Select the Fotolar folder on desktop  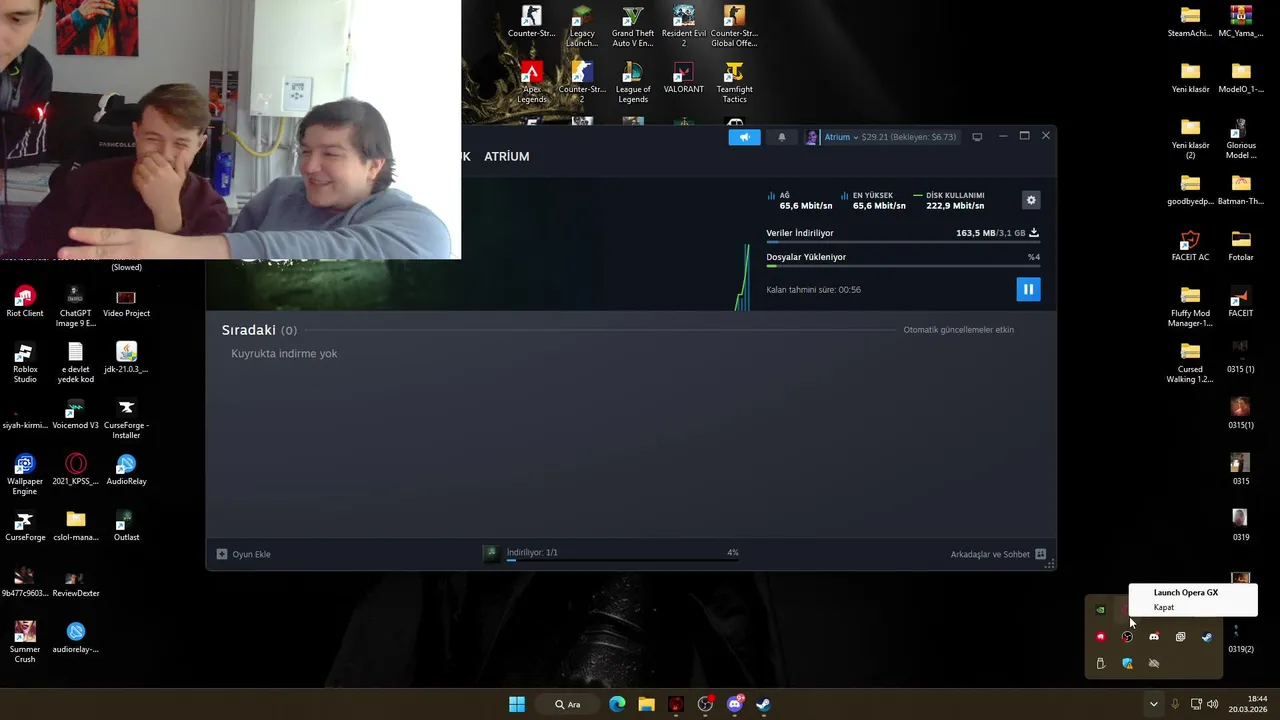coord(1241,246)
